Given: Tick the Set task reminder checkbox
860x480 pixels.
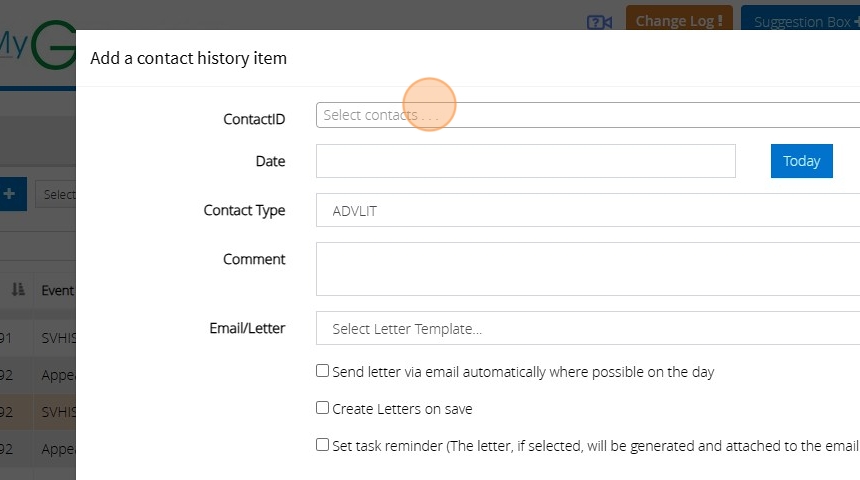Looking at the screenshot, I should click(x=322, y=445).
